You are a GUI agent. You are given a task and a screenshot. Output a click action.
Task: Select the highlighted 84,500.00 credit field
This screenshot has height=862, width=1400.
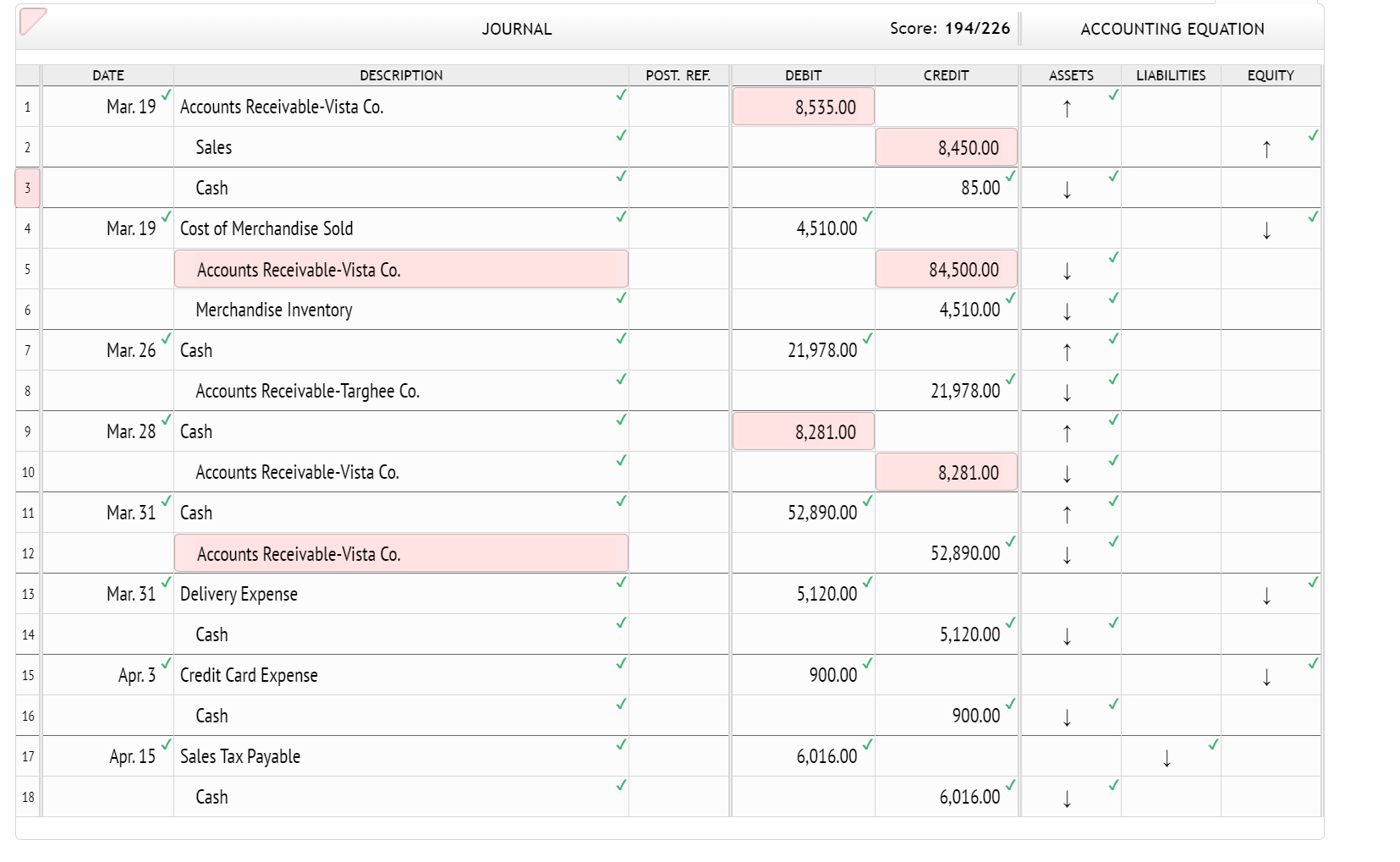coord(945,269)
